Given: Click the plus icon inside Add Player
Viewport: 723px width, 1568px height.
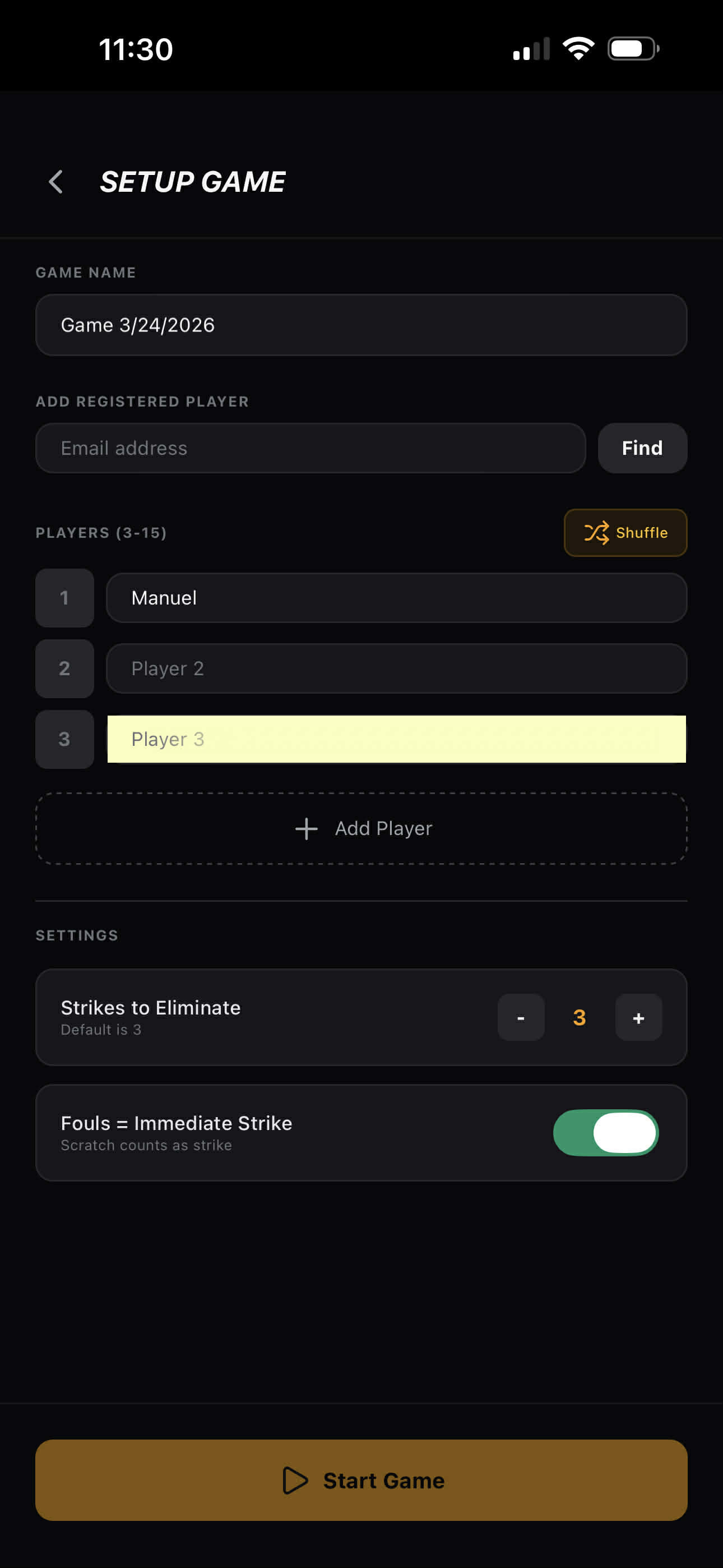Looking at the screenshot, I should pos(305,828).
